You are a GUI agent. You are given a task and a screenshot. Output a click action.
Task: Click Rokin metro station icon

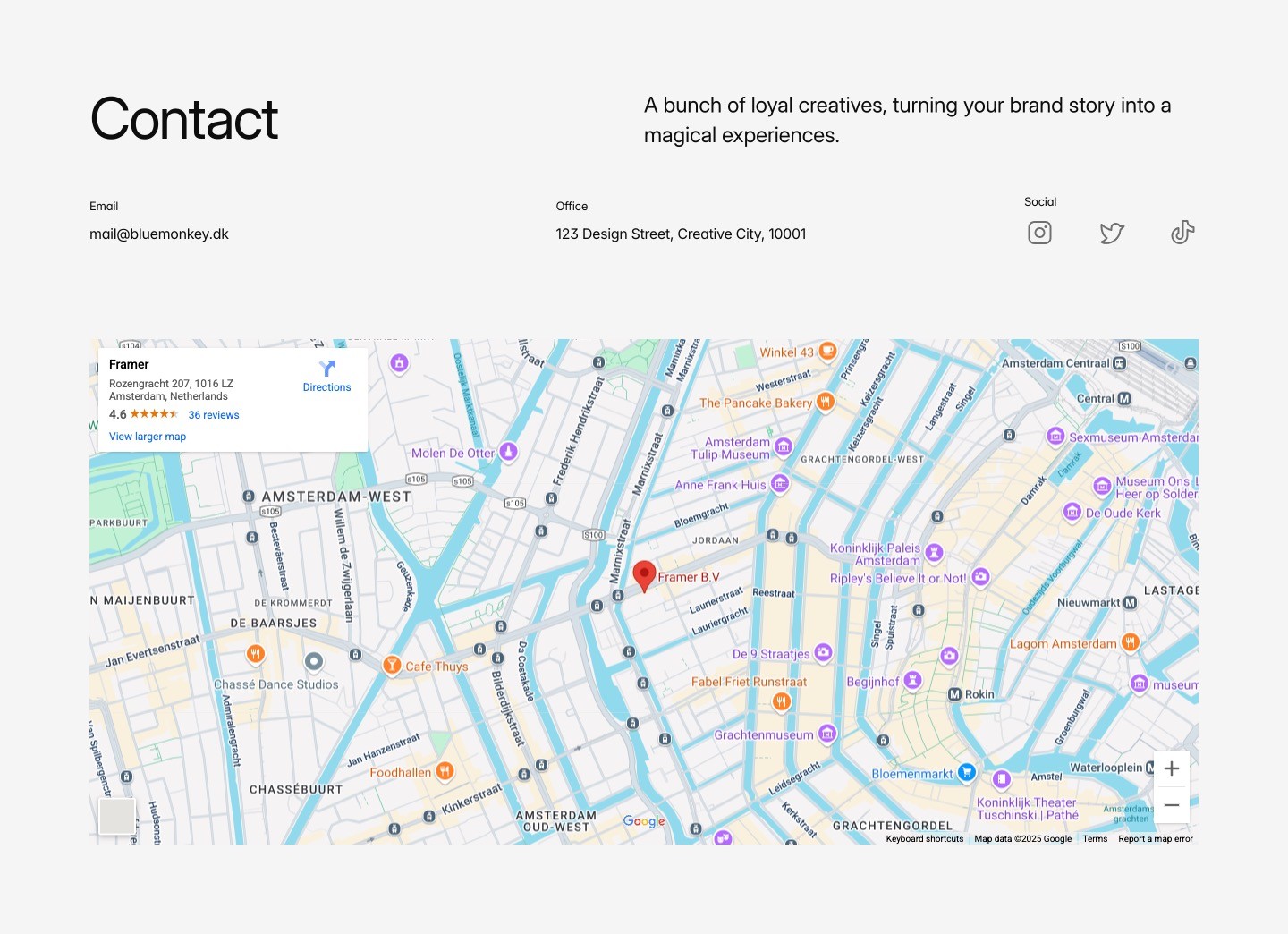[954, 694]
